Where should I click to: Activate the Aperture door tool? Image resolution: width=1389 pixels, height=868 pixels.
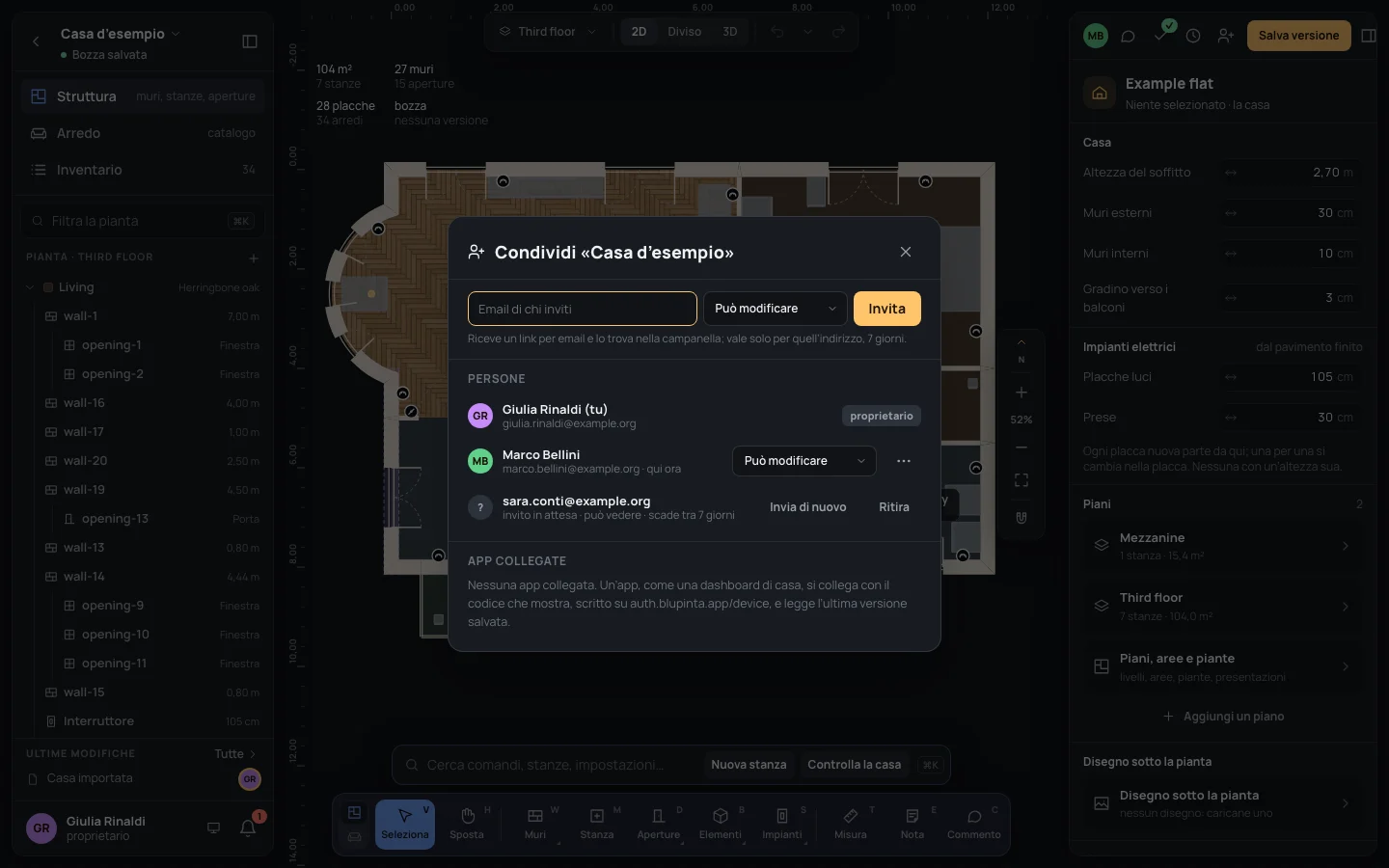(x=659, y=825)
